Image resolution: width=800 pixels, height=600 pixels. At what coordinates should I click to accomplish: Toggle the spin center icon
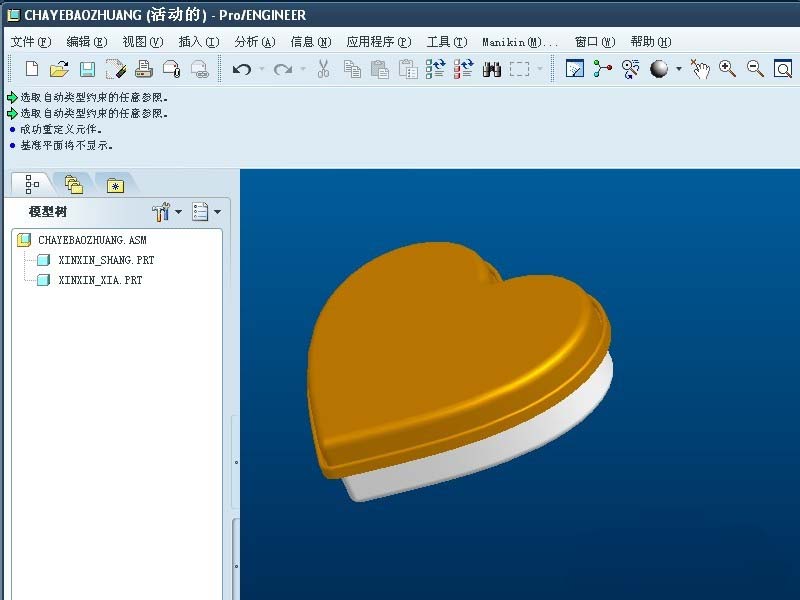603,68
